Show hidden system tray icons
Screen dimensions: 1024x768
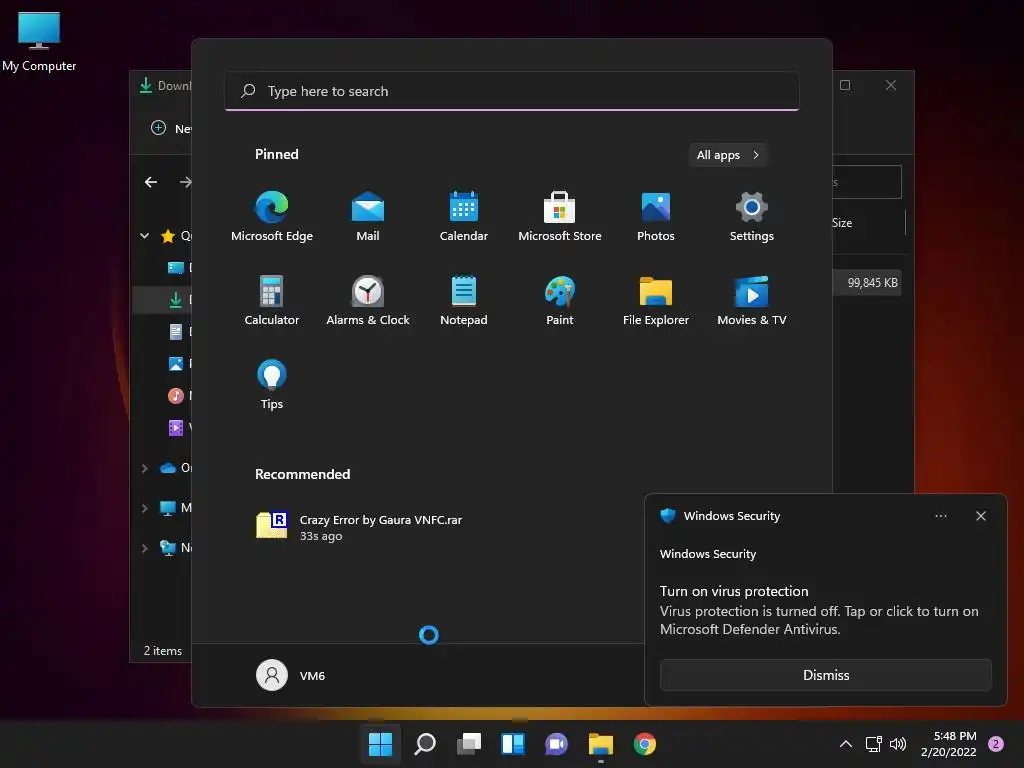(846, 744)
